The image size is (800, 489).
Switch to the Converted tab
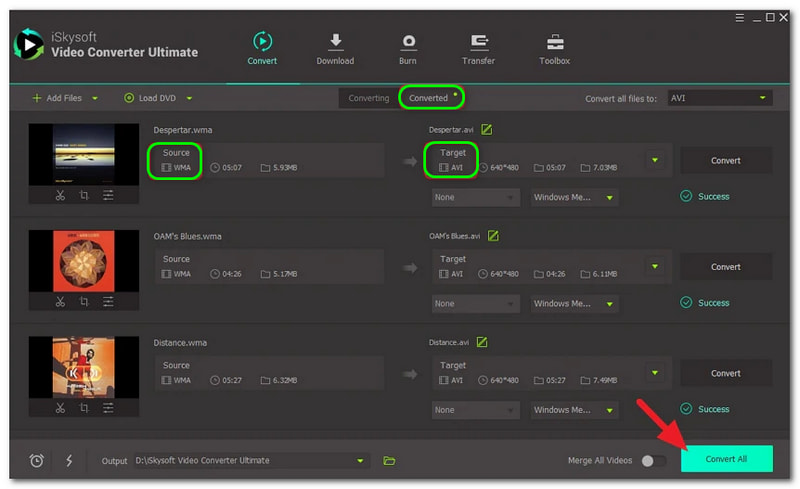click(x=431, y=97)
